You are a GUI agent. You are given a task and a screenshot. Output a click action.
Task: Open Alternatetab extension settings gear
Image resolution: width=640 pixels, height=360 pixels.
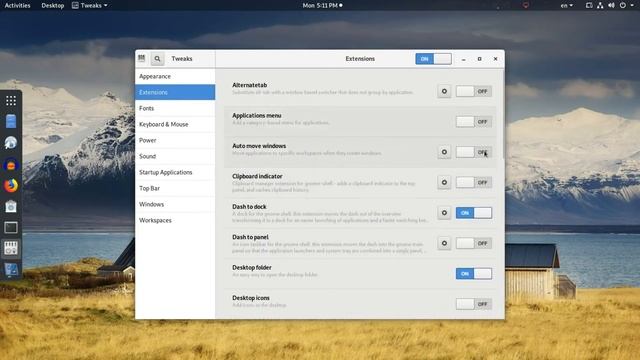[x=444, y=91]
